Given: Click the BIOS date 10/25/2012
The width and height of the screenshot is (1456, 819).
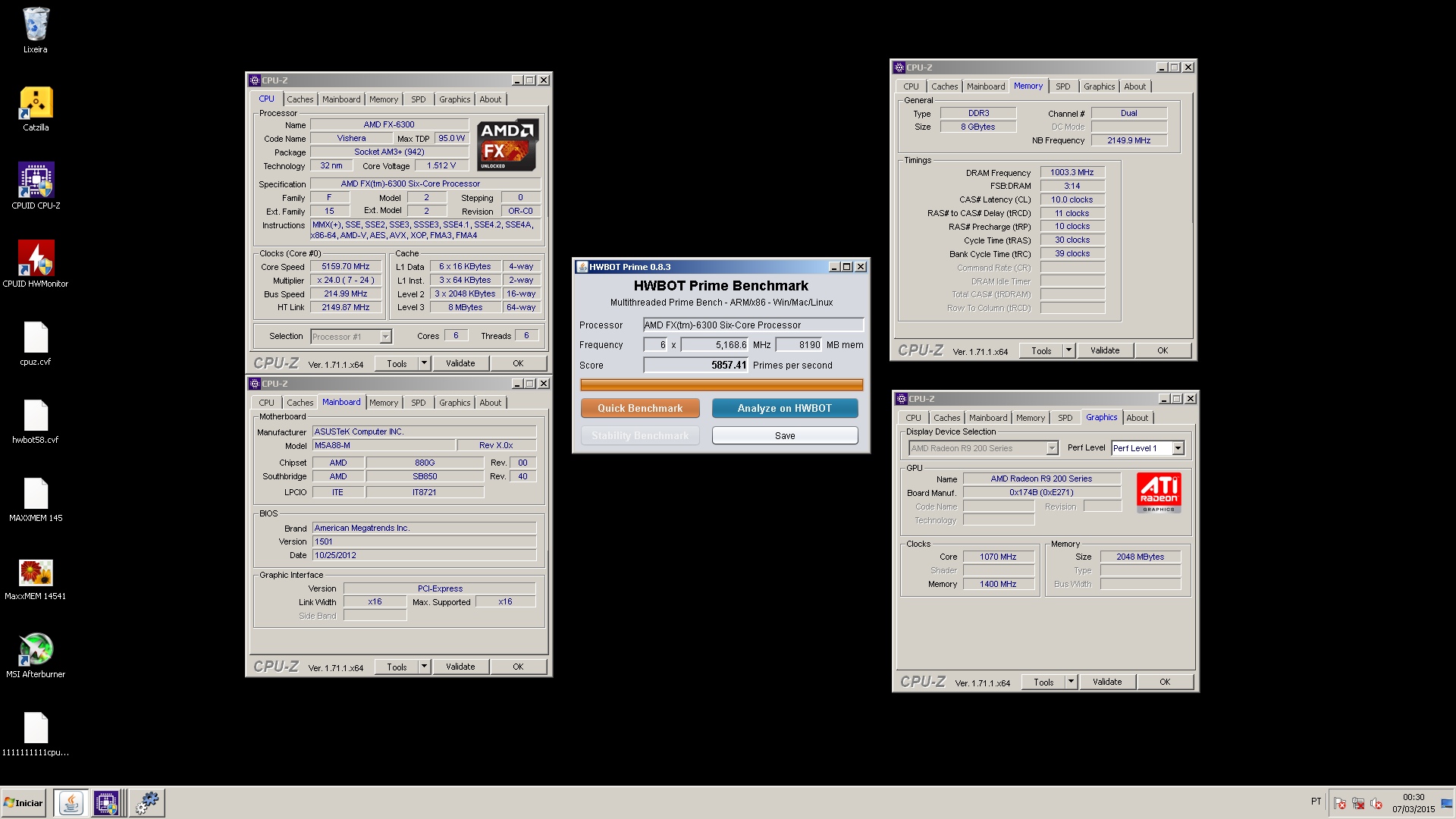Looking at the screenshot, I should click(424, 555).
